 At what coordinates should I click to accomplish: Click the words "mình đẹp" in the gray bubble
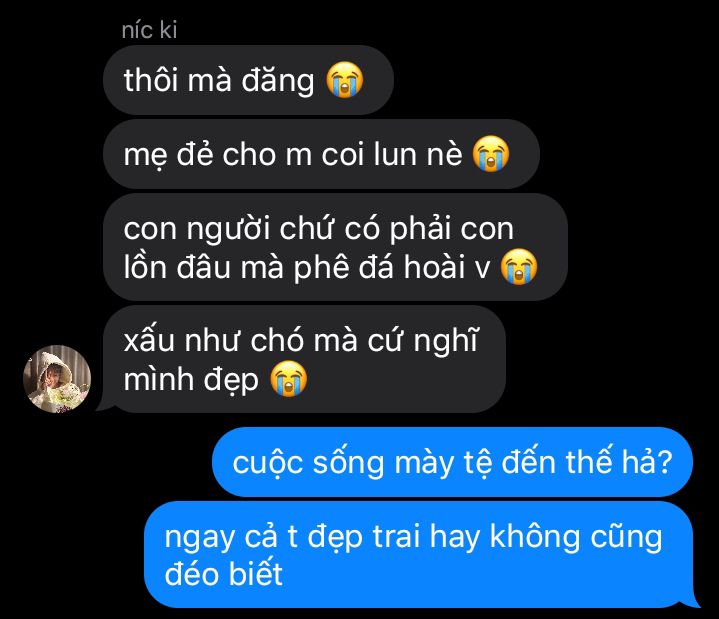(x=191, y=380)
